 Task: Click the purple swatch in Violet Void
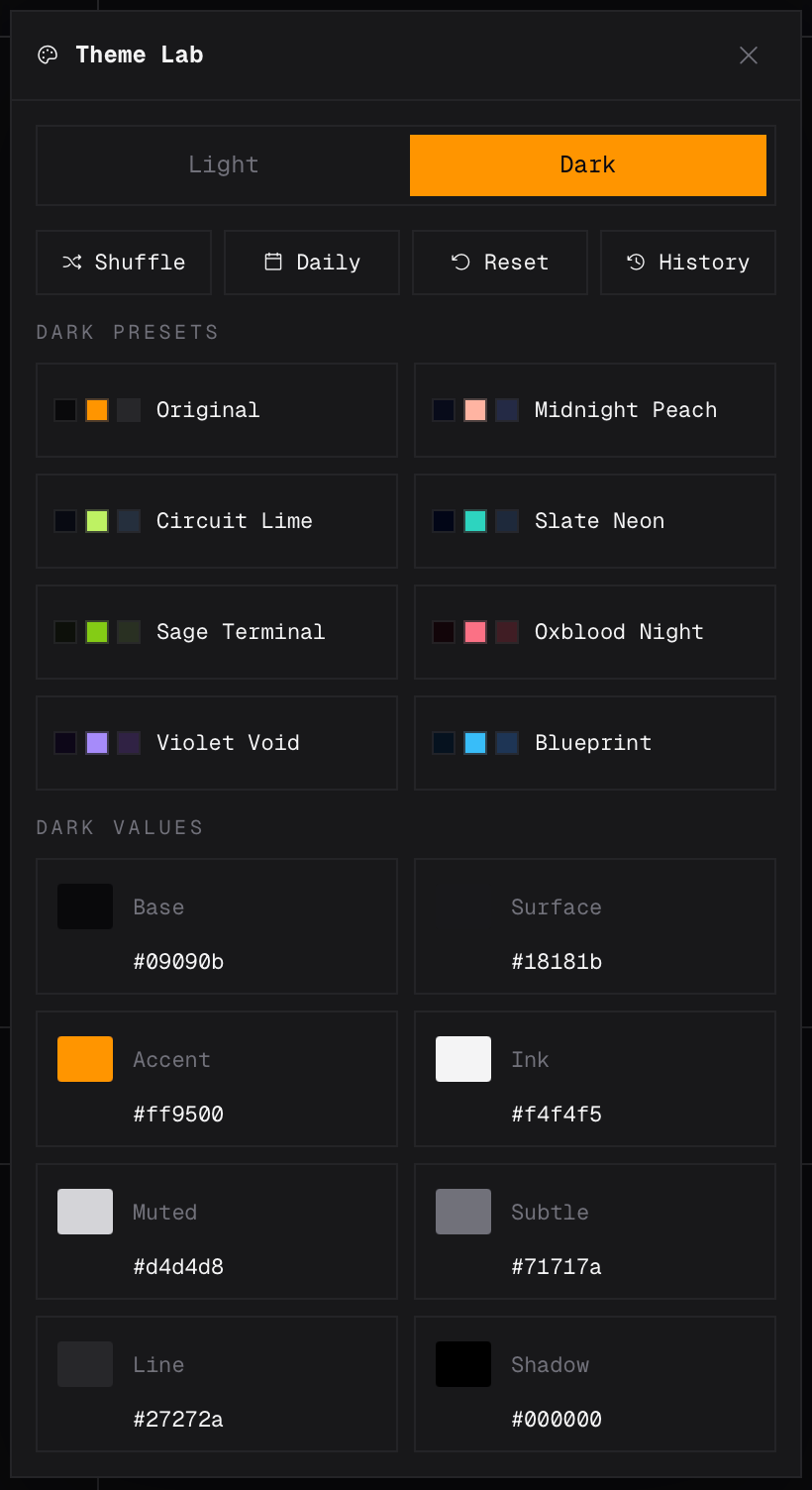pyautogui.click(x=97, y=743)
